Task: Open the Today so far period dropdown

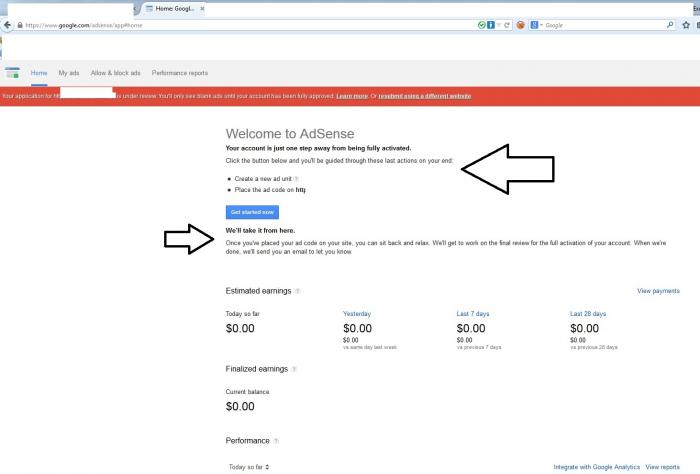Action: coord(249,467)
